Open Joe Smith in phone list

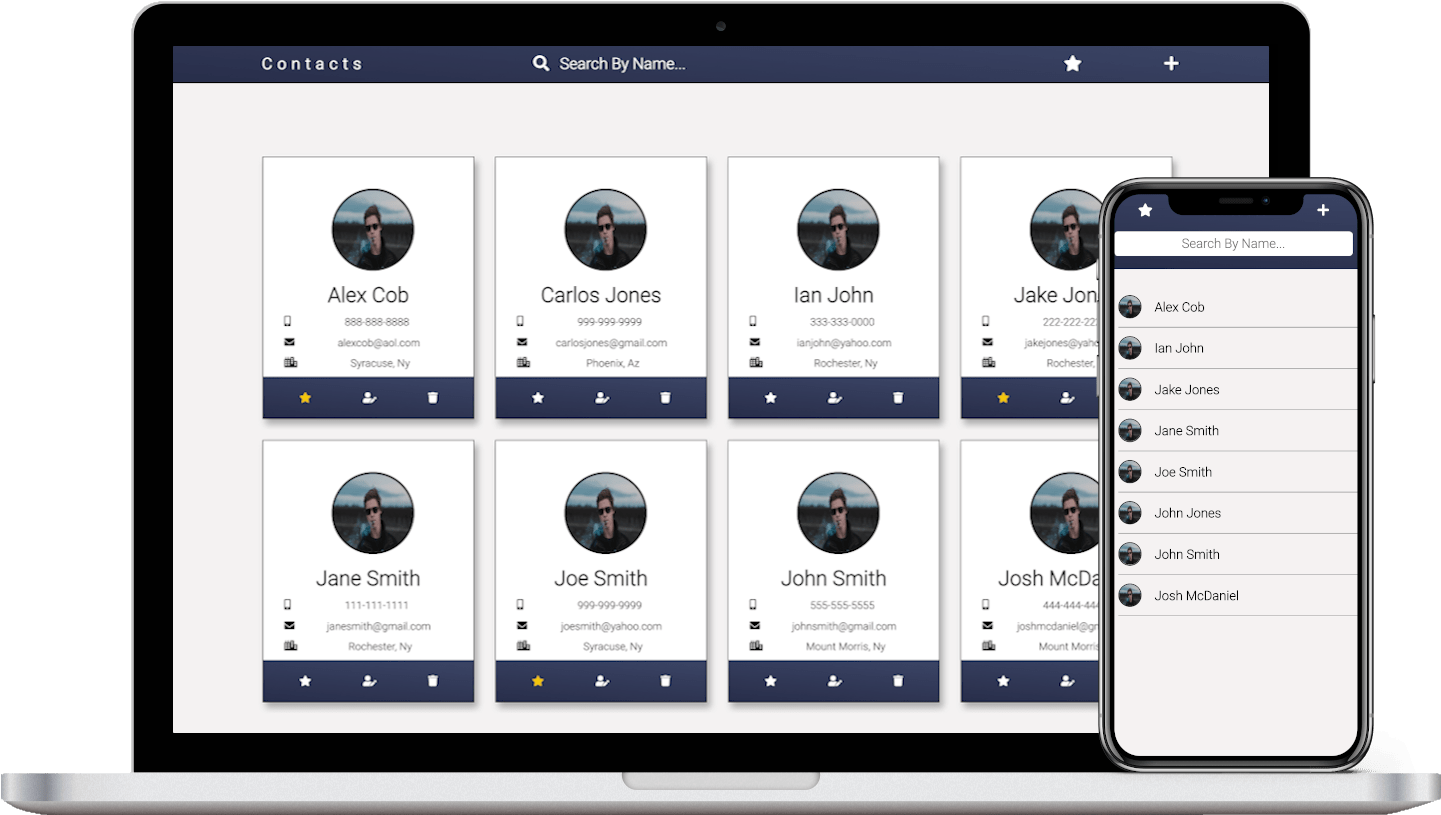pos(1237,471)
